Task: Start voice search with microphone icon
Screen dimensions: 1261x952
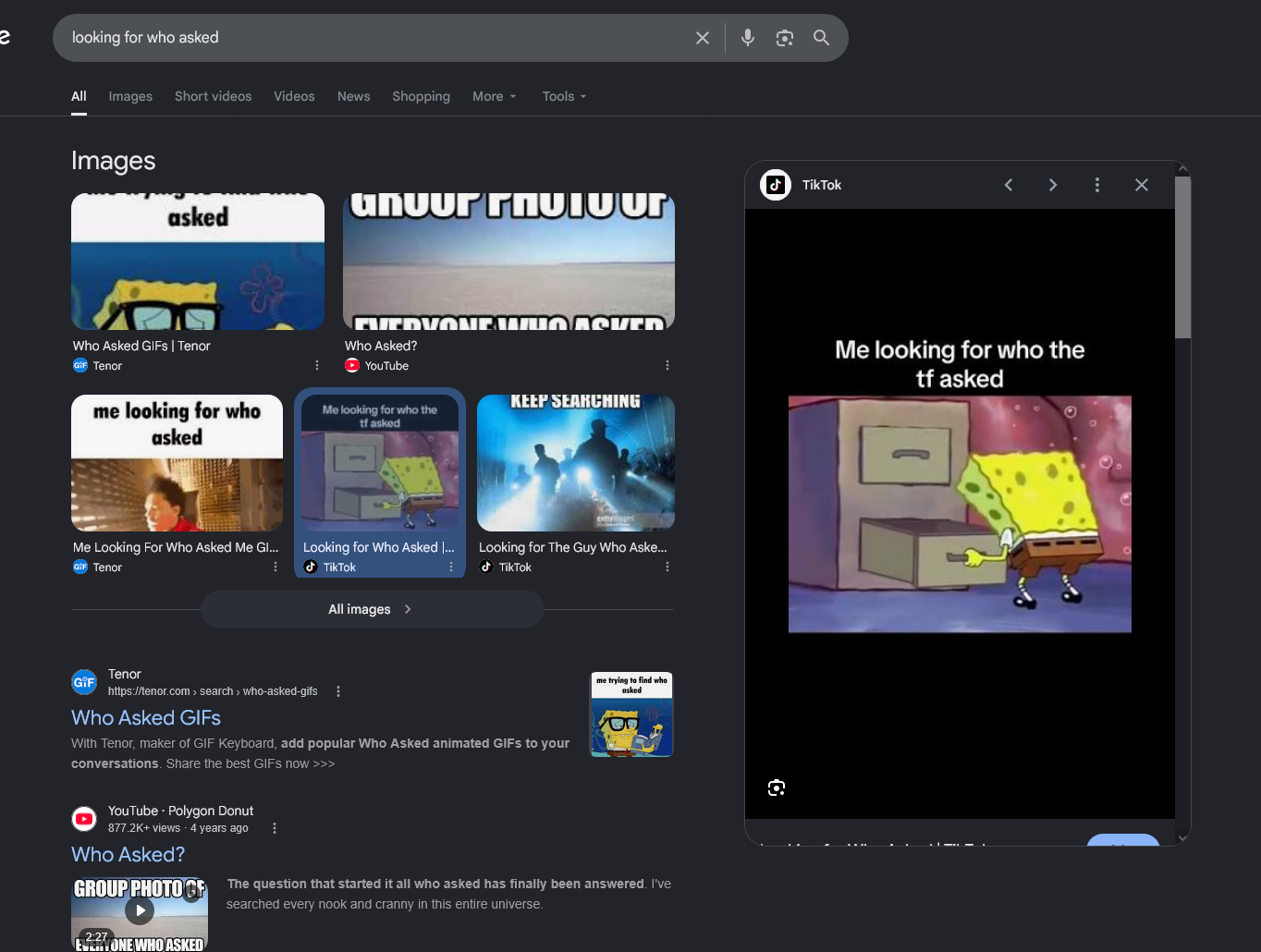Action: click(748, 38)
